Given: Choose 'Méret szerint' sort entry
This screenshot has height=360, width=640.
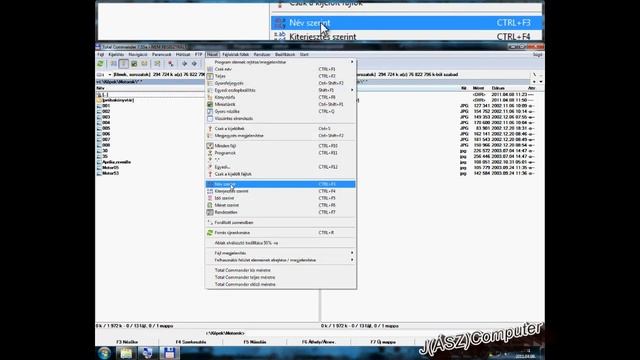Looking at the screenshot, I should pyautogui.click(x=280, y=205).
